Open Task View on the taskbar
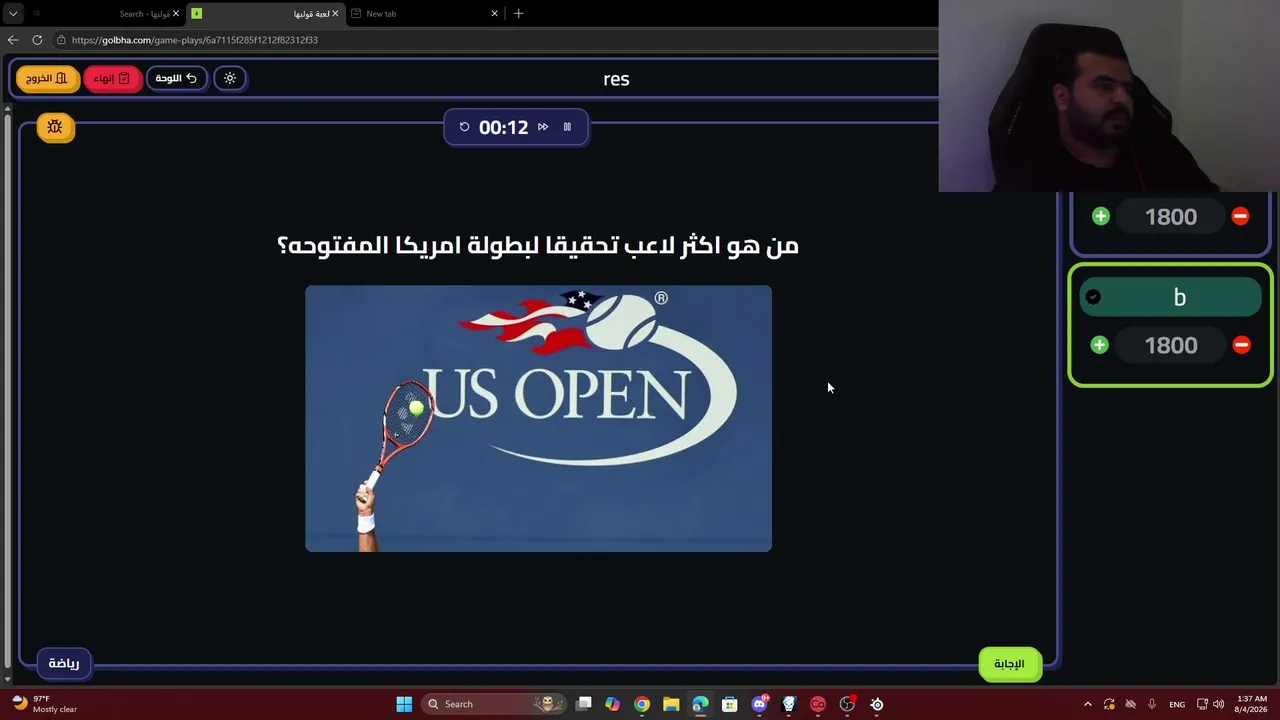 click(x=584, y=704)
